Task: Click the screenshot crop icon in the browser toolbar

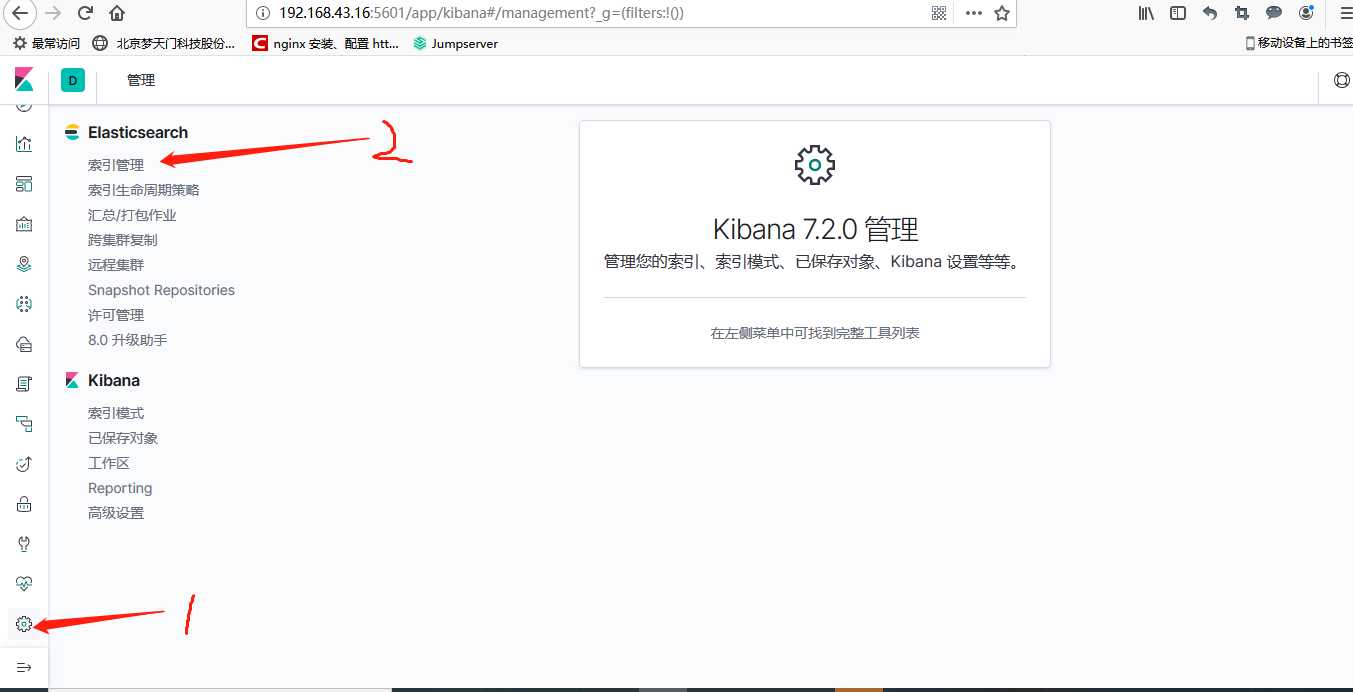Action: click(1242, 13)
